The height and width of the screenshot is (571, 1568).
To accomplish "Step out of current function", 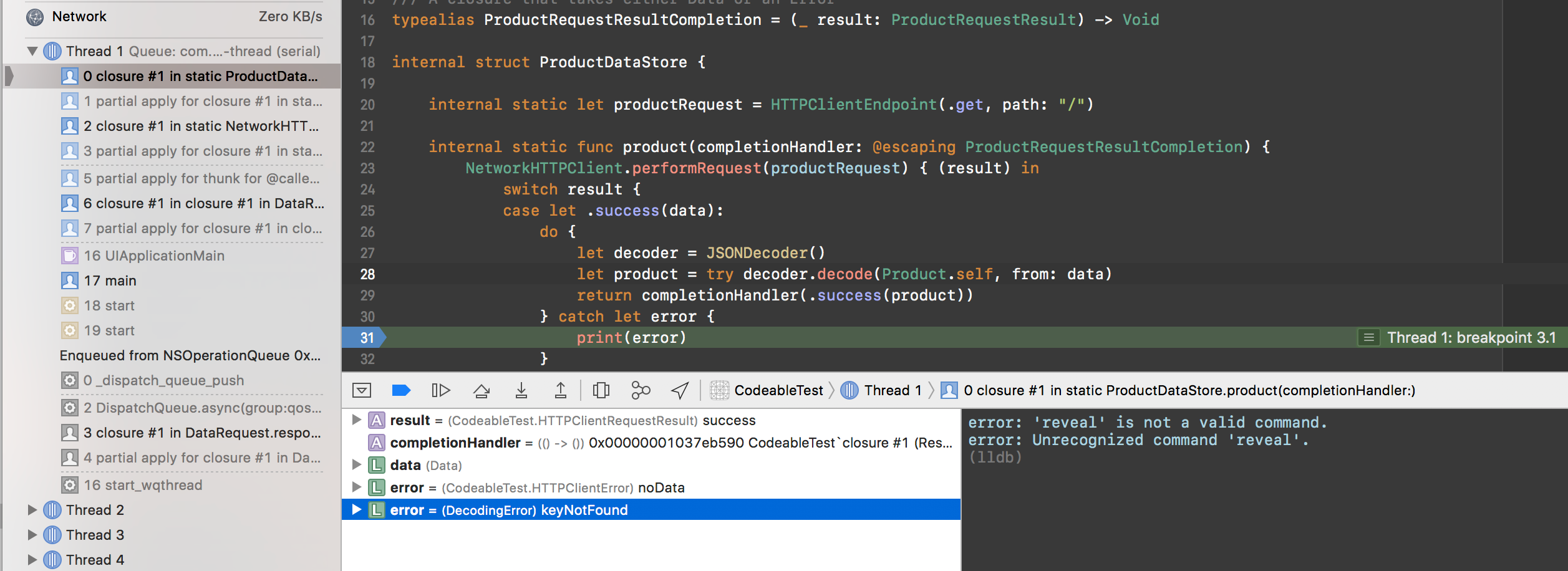I will pos(561,390).
